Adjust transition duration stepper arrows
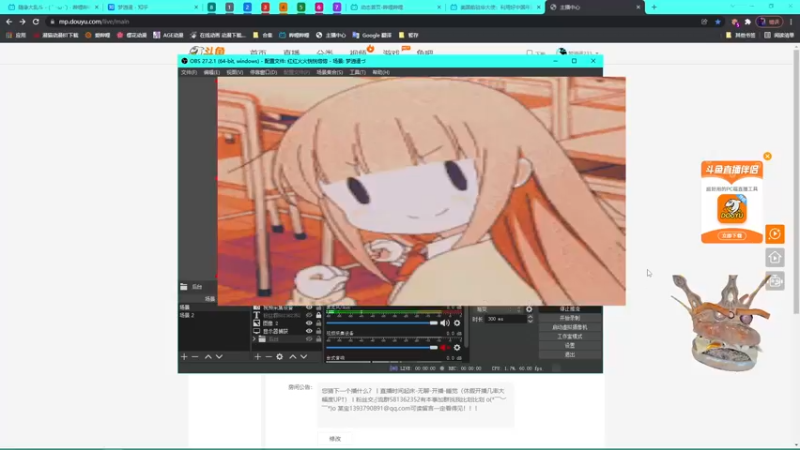 (x=530, y=319)
